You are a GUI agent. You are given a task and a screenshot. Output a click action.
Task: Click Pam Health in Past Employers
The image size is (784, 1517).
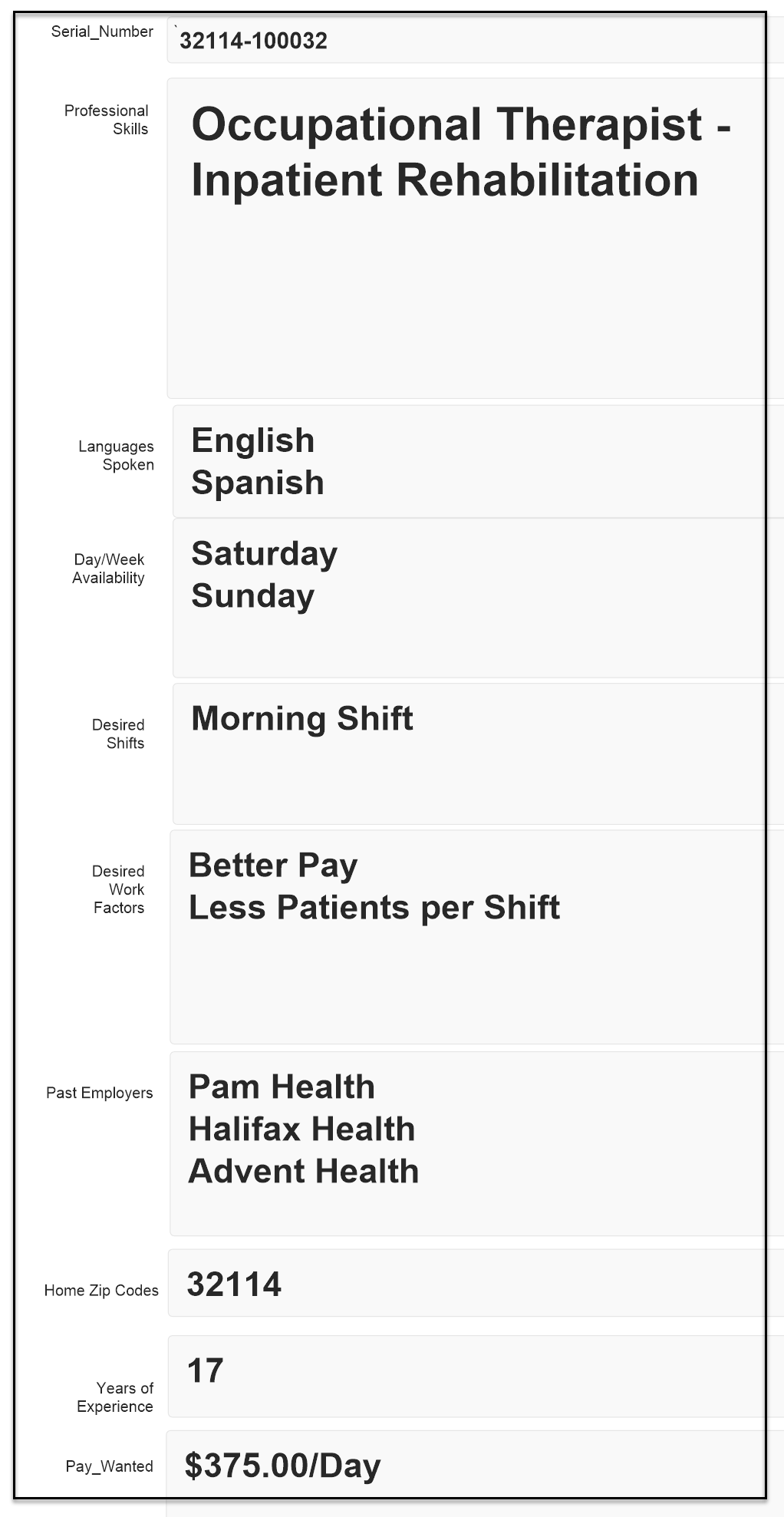(x=282, y=1087)
